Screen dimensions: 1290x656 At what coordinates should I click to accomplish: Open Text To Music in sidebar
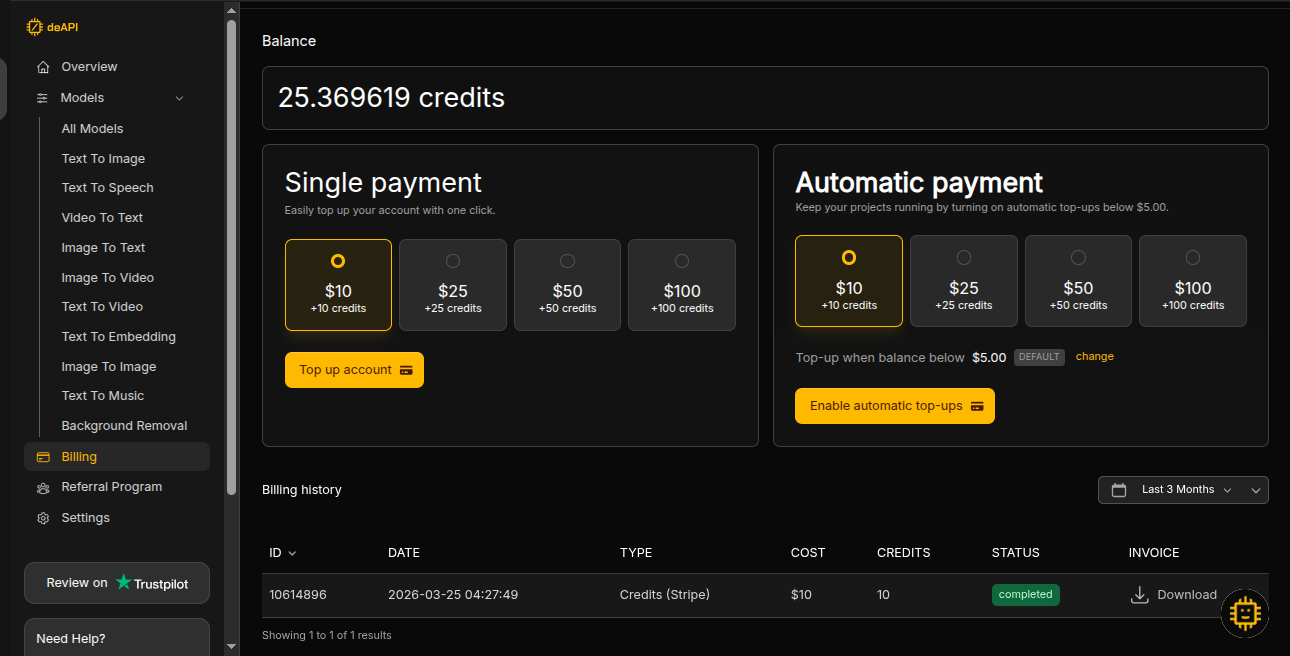tap(102, 396)
